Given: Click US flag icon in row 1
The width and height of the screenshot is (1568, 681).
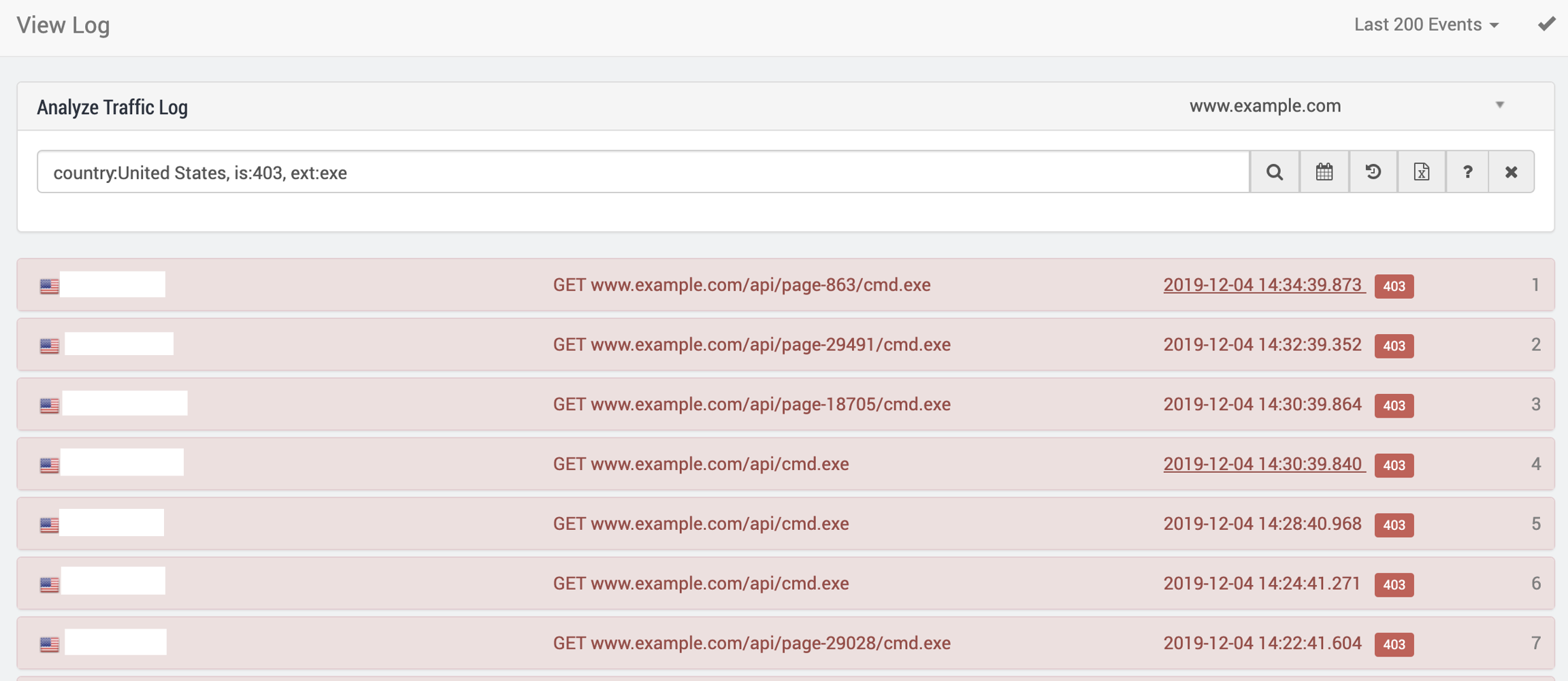Looking at the screenshot, I should pyautogui.click(x=49, y=286).
